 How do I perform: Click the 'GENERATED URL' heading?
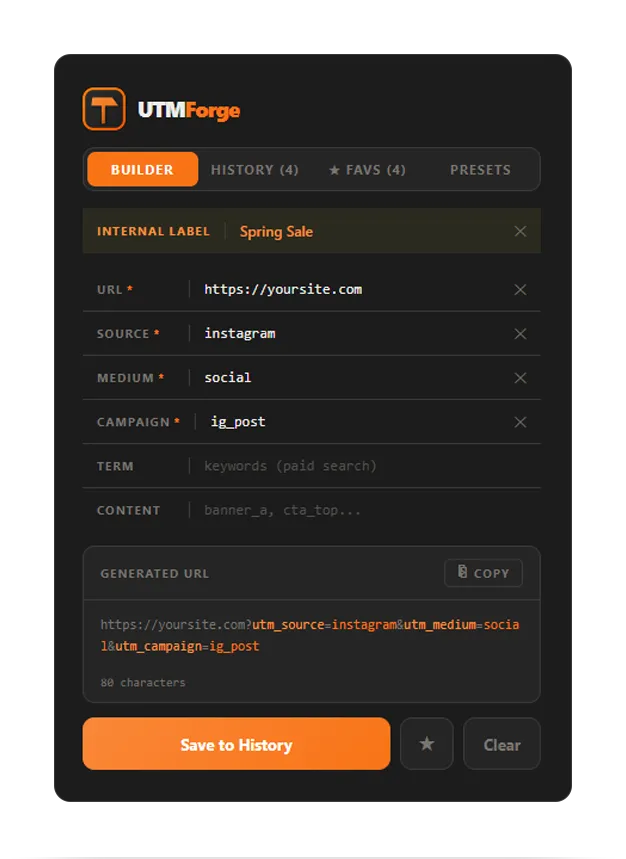pyautogui.click(x=154, y=574)
